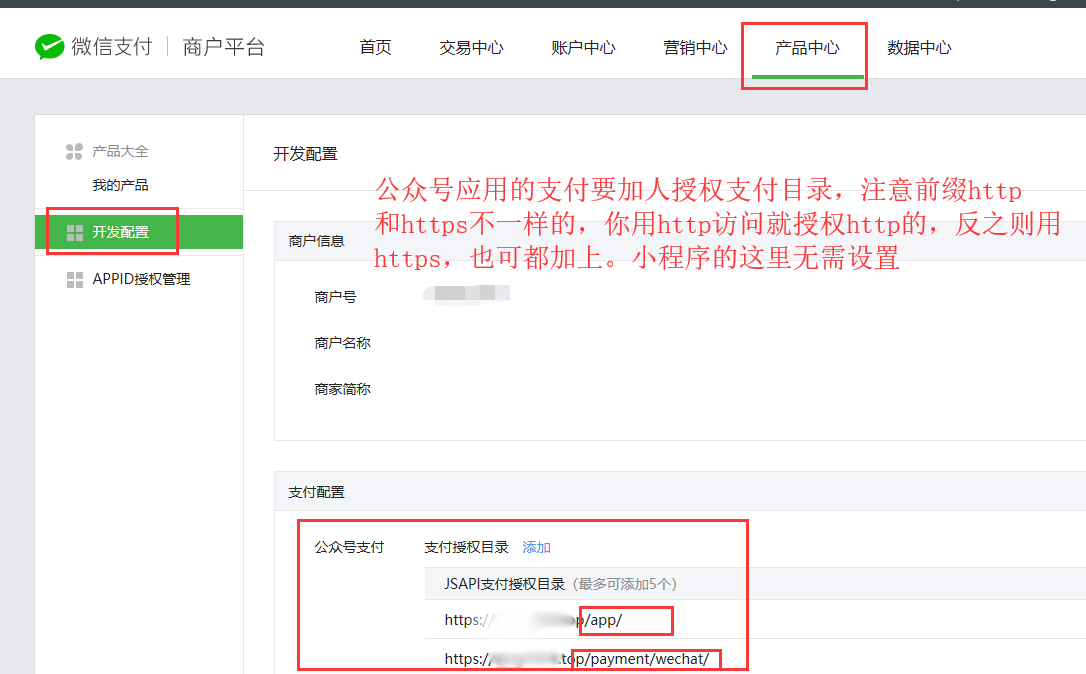
Task: Click the 商户平台 title text
Action: tap(224, 47)
